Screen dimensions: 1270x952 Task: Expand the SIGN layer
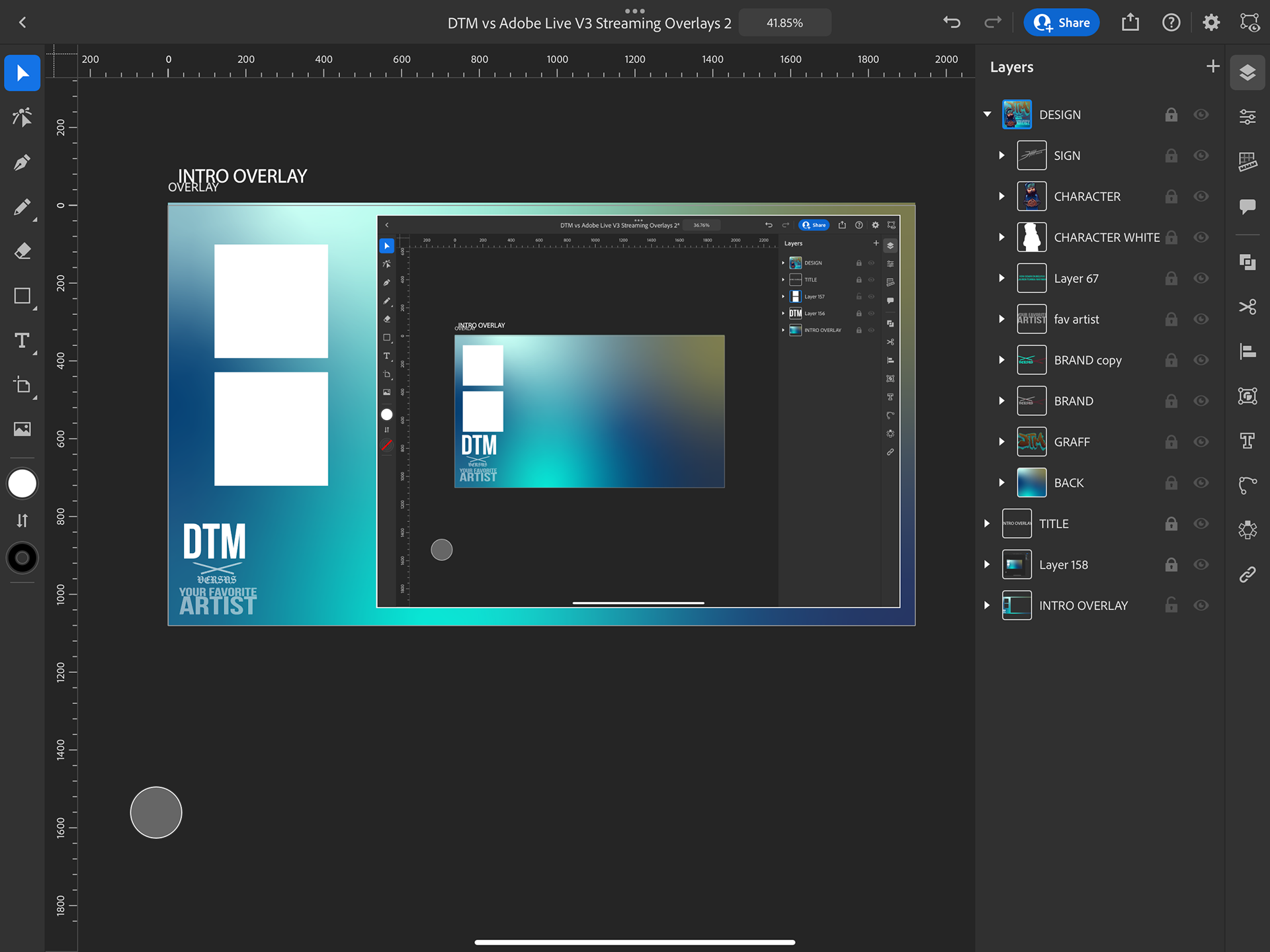pos(1002,155)
